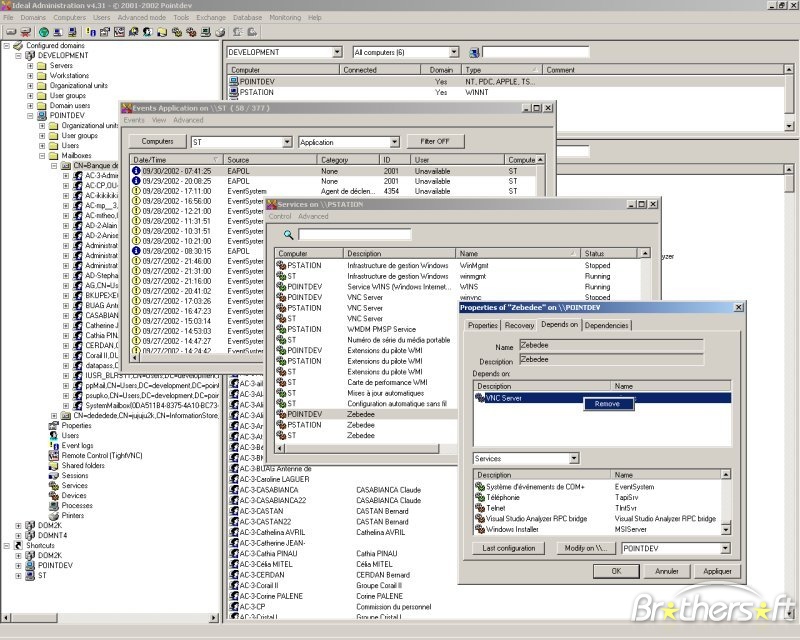Open the Exchange menu
The width and height of the screenshot is (800, 640).
[210, 18]
